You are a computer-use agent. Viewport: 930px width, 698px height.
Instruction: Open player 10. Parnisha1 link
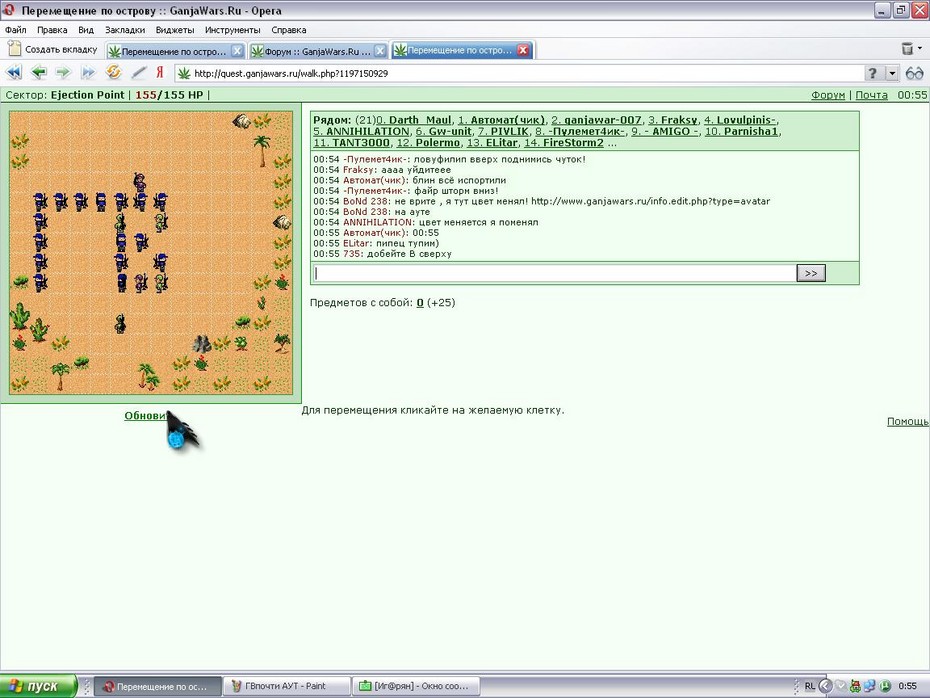741,131
